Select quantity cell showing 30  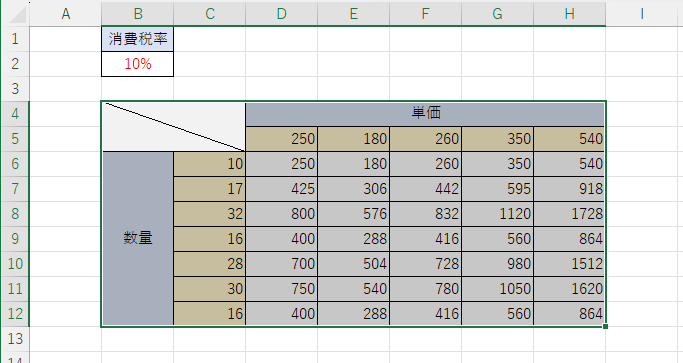pyautogui.click(x=210, y=289)
